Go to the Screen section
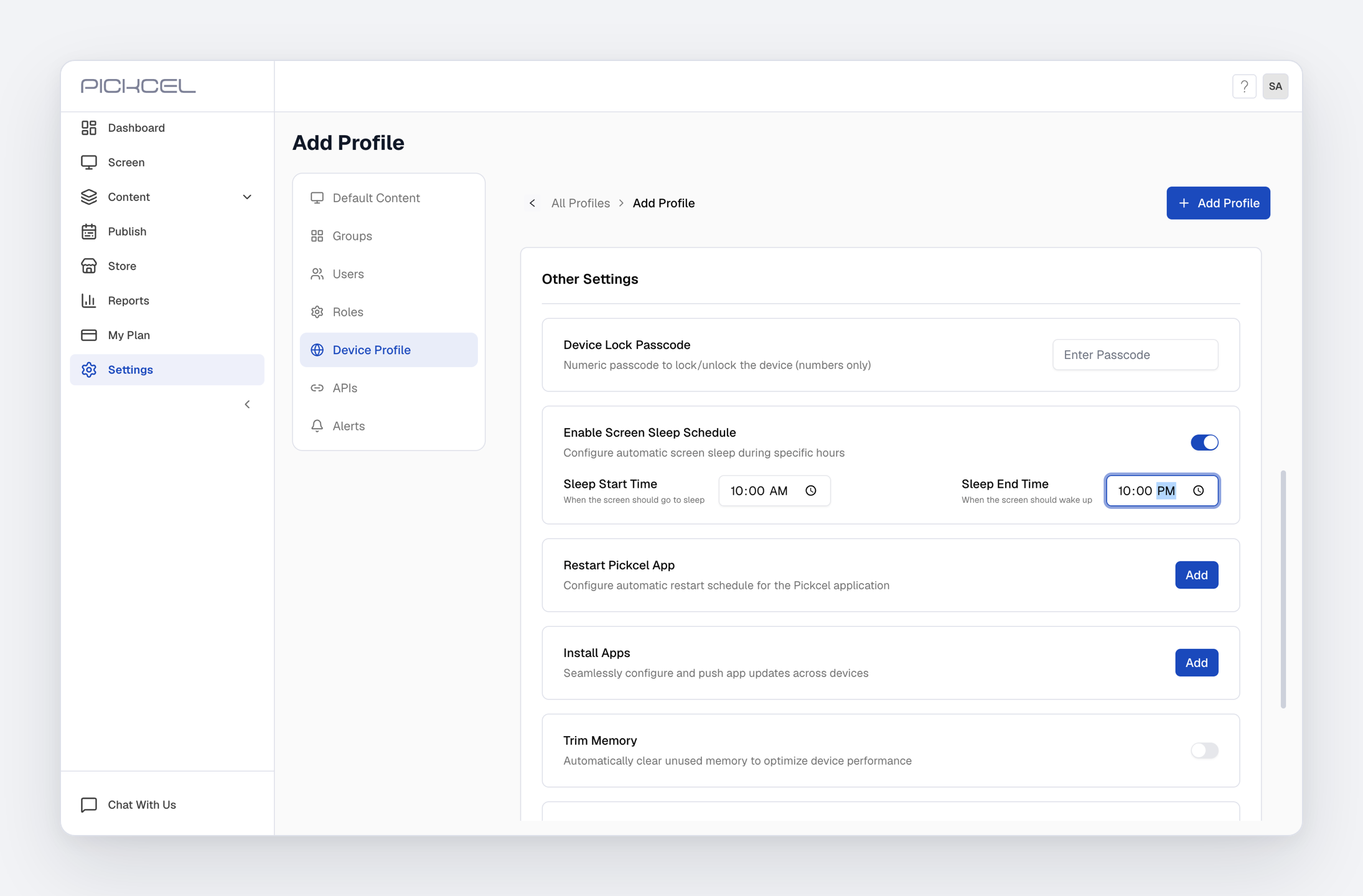The image size is (1363, 896). [x=167, y=162]
